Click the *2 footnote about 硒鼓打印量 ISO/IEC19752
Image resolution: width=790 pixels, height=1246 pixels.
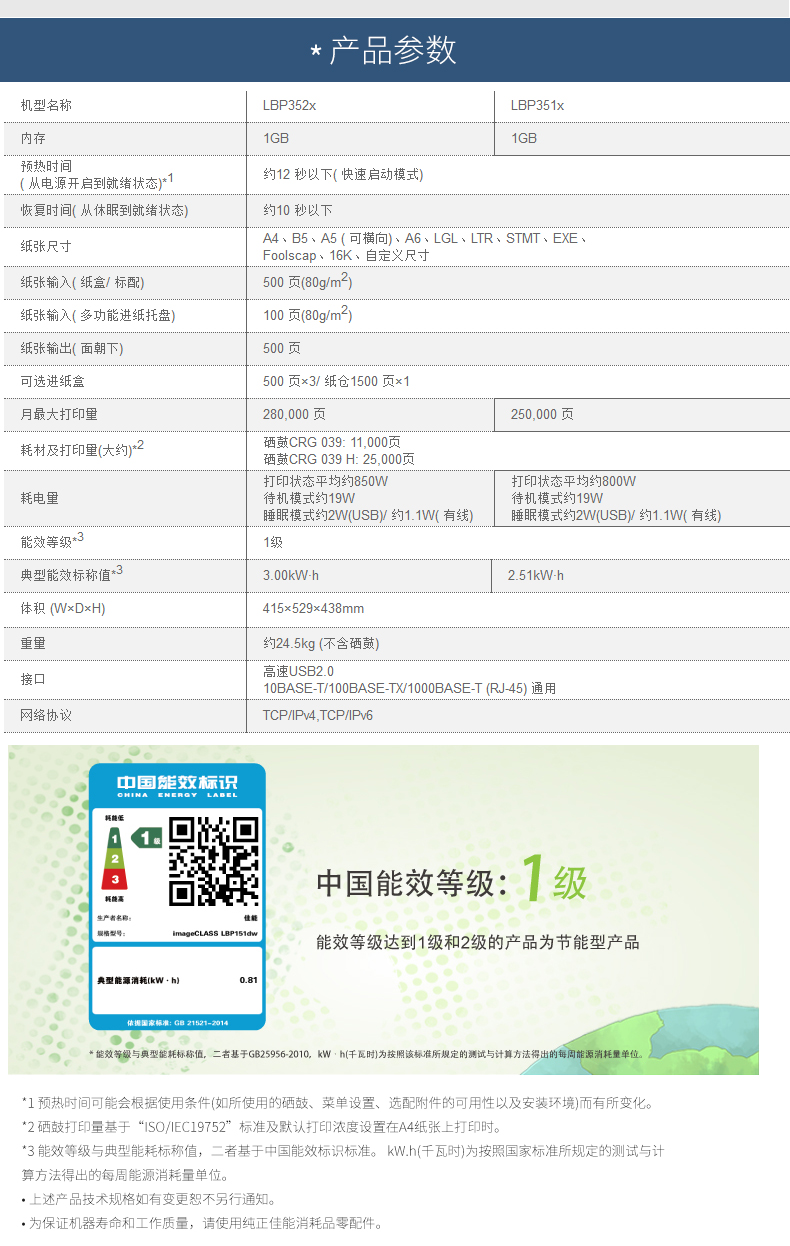(x=262, y=1127)
